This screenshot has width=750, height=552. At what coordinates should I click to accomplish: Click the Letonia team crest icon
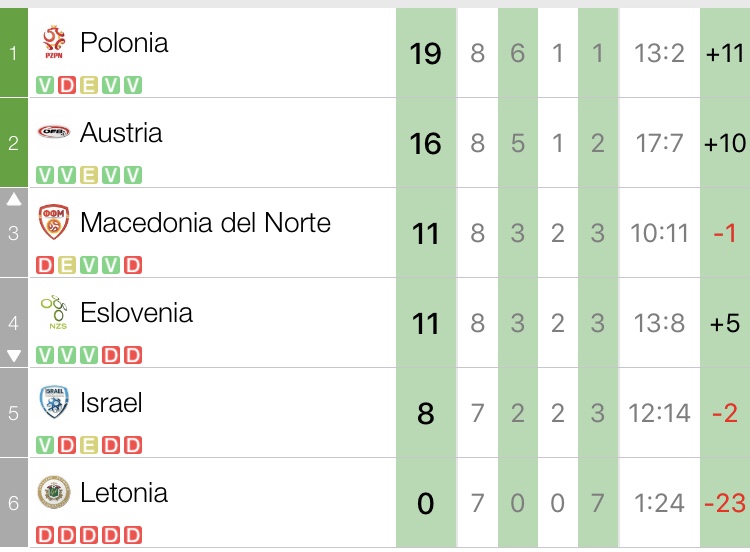[x=53, y=492]
